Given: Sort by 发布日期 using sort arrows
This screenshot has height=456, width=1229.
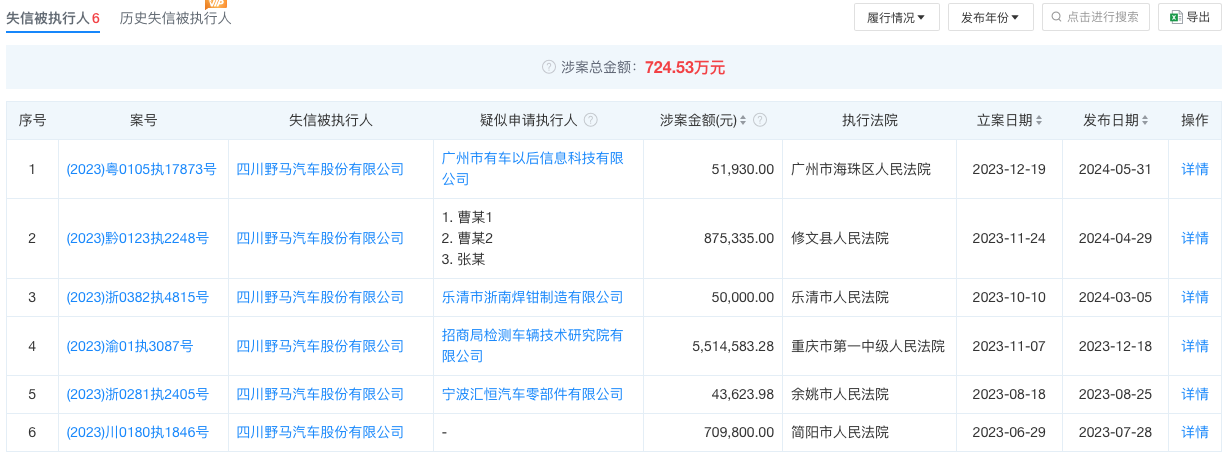Looking at the screenshot, I should click(x=1145, y=120).
